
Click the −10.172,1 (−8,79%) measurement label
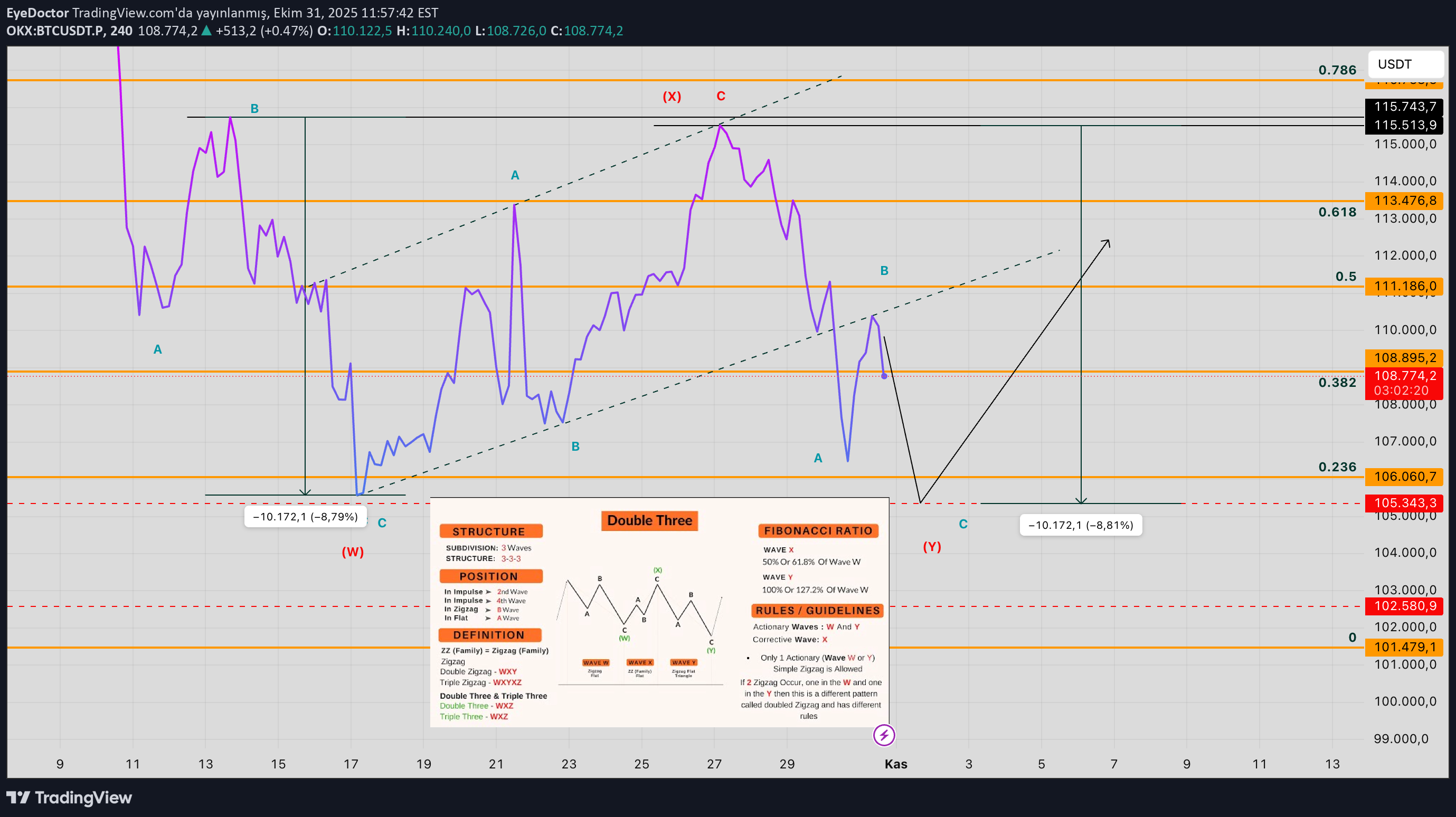tap(305, 516)
